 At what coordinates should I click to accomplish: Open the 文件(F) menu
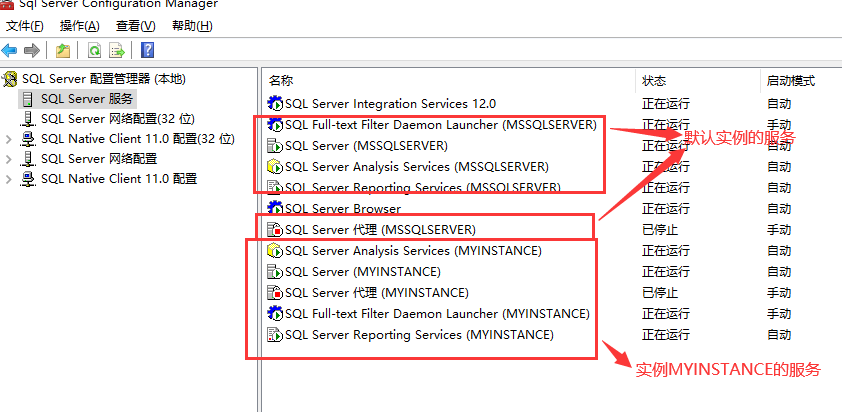click(25, 26)
